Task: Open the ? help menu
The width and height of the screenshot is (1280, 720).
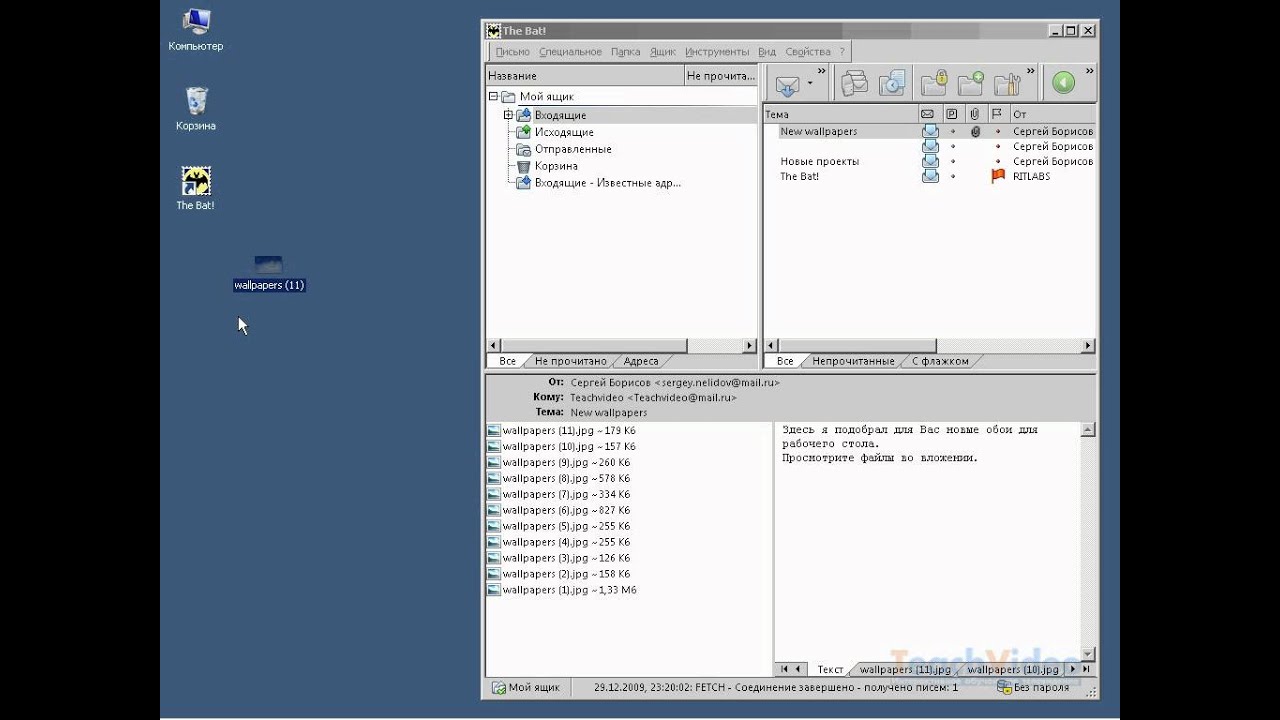Action: point(842,51)
